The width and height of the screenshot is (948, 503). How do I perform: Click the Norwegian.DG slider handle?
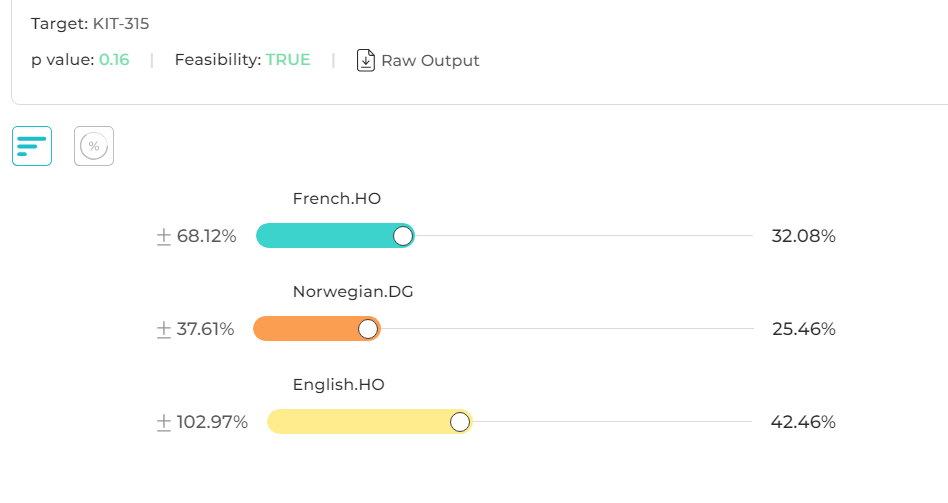click(368, 329)
